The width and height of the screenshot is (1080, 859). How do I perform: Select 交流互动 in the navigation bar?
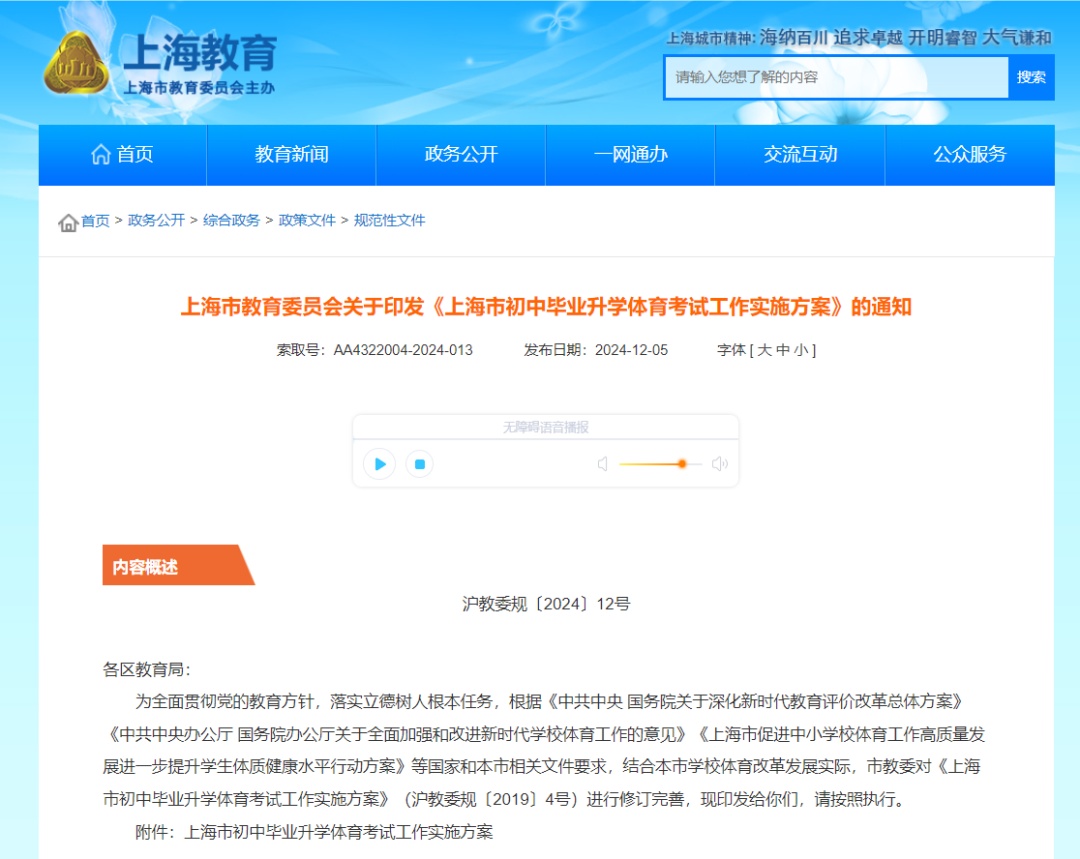(x=800, y=155)
